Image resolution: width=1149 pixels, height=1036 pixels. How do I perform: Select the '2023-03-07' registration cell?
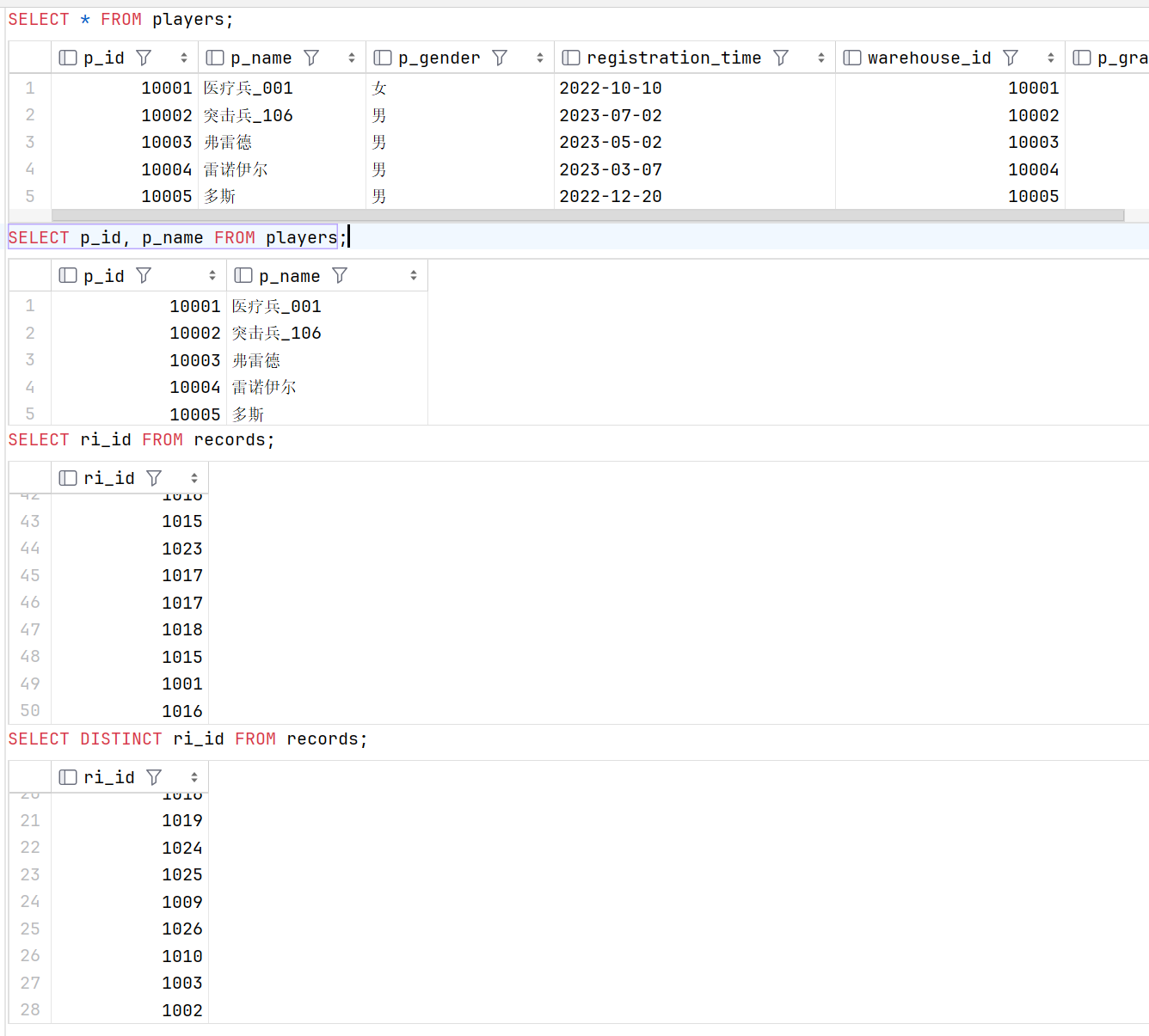611,169
